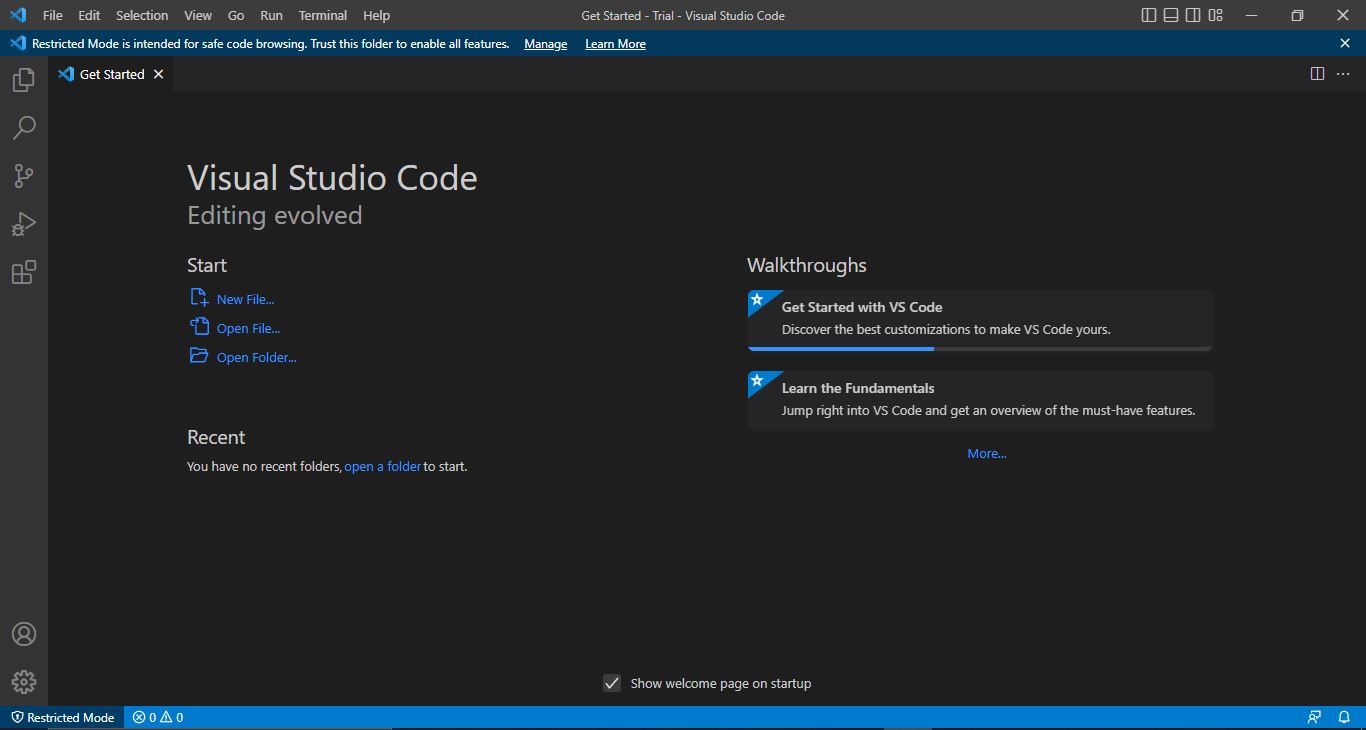Click errors and warnings count in status bar
The image size is (1366, 730).
158,717
